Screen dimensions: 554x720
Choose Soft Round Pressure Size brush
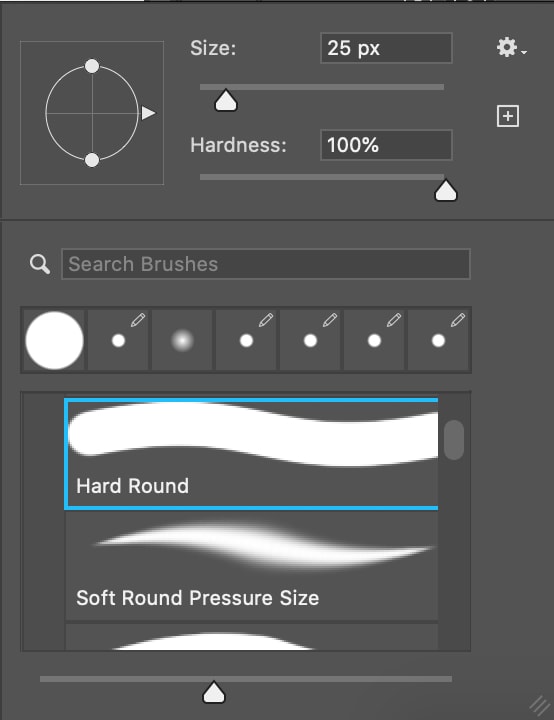251,566
